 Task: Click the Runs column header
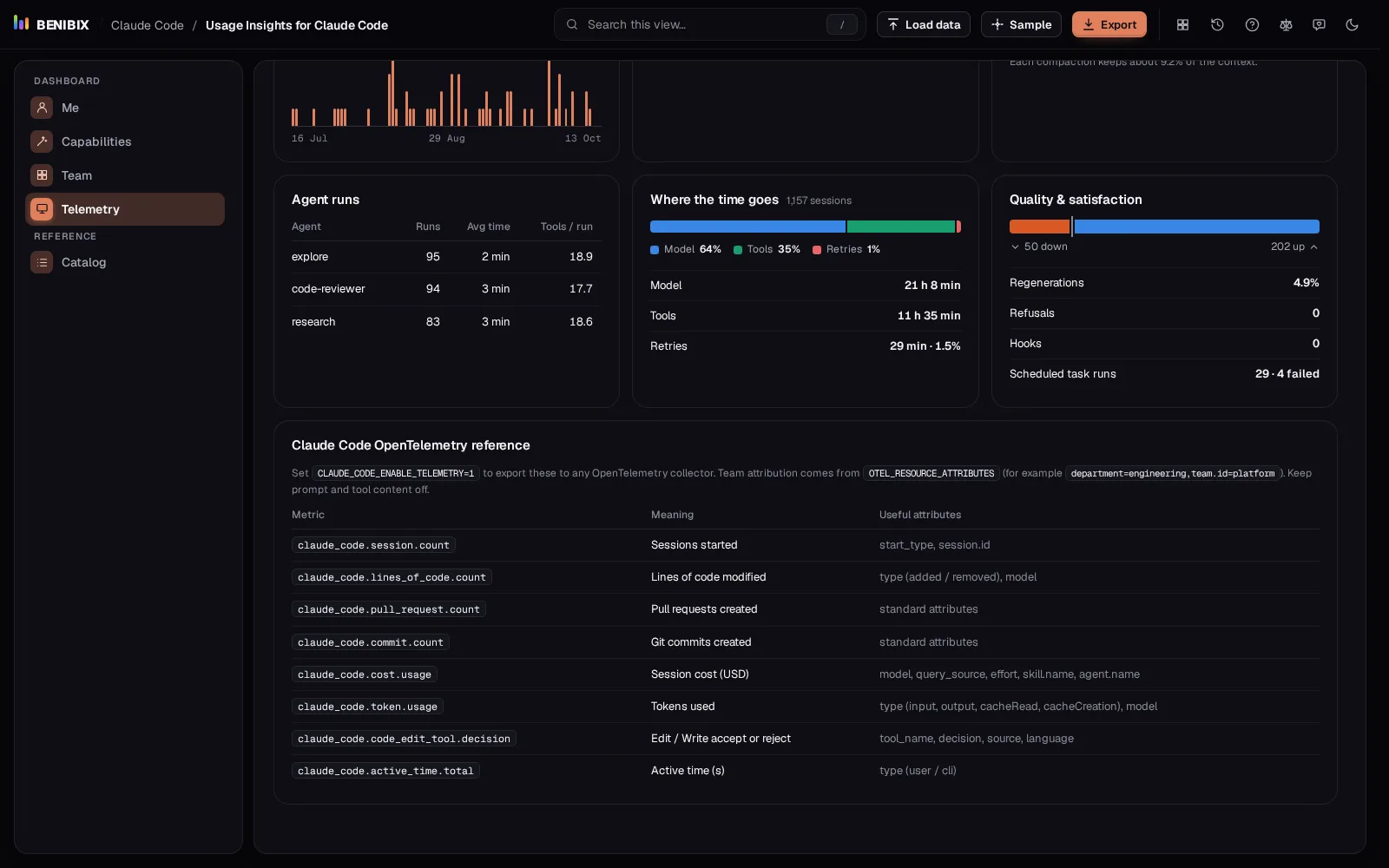click(x=428, y=227)
